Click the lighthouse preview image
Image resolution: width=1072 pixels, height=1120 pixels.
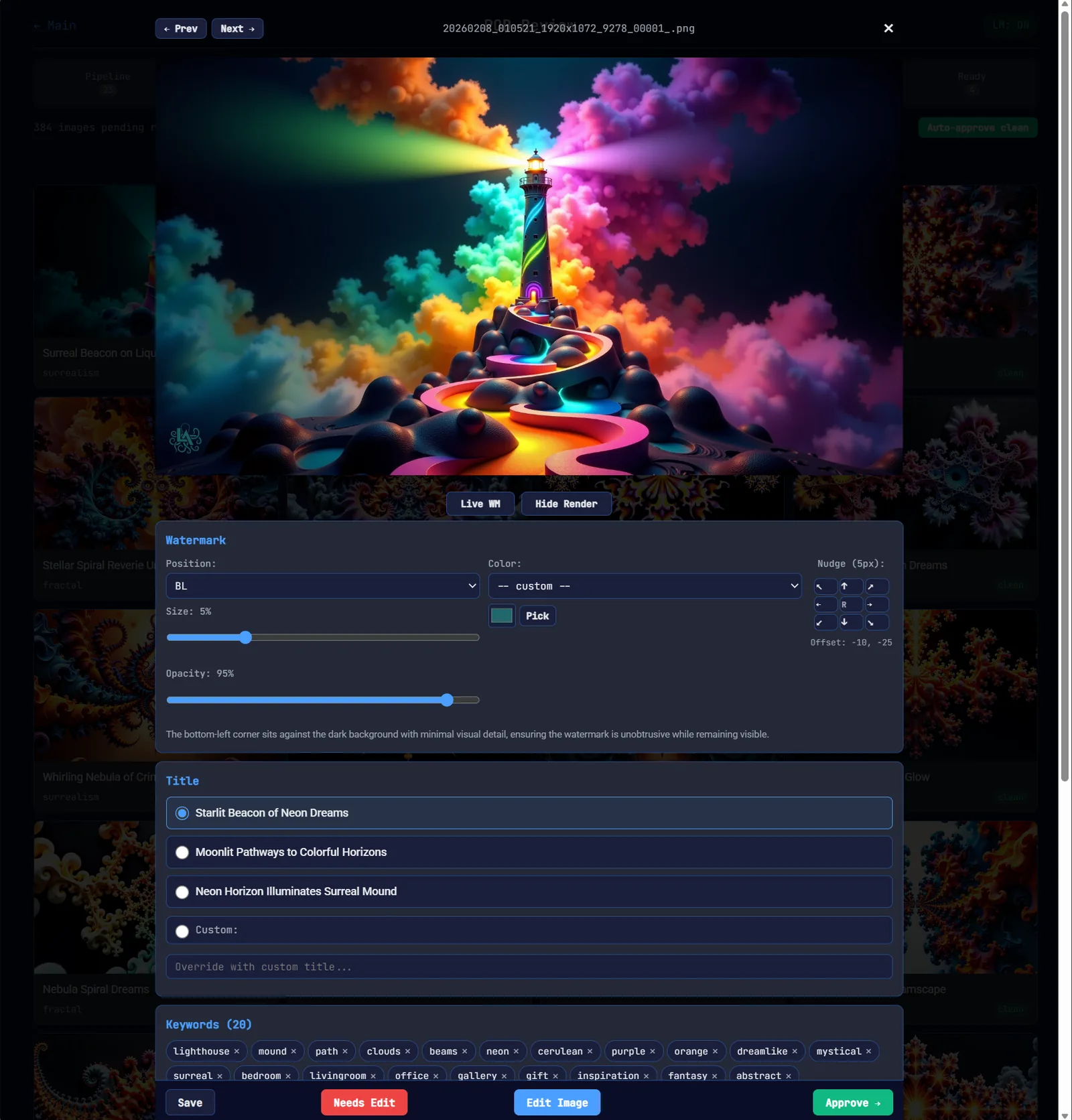pyautogui.click(x=529, y=266)
